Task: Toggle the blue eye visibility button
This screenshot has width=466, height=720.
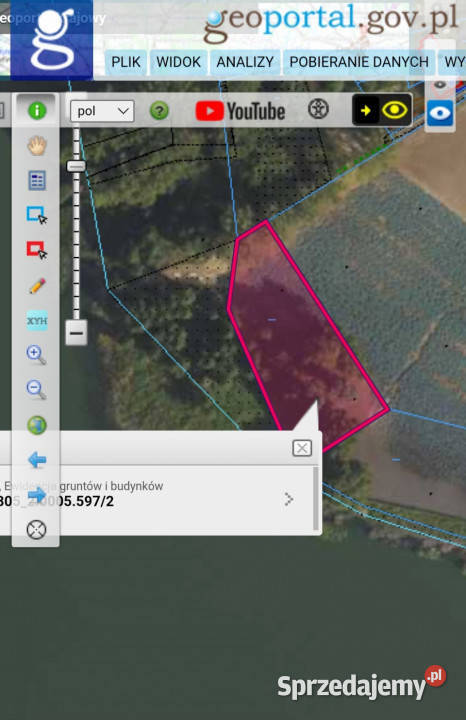Action: point(440,113)
